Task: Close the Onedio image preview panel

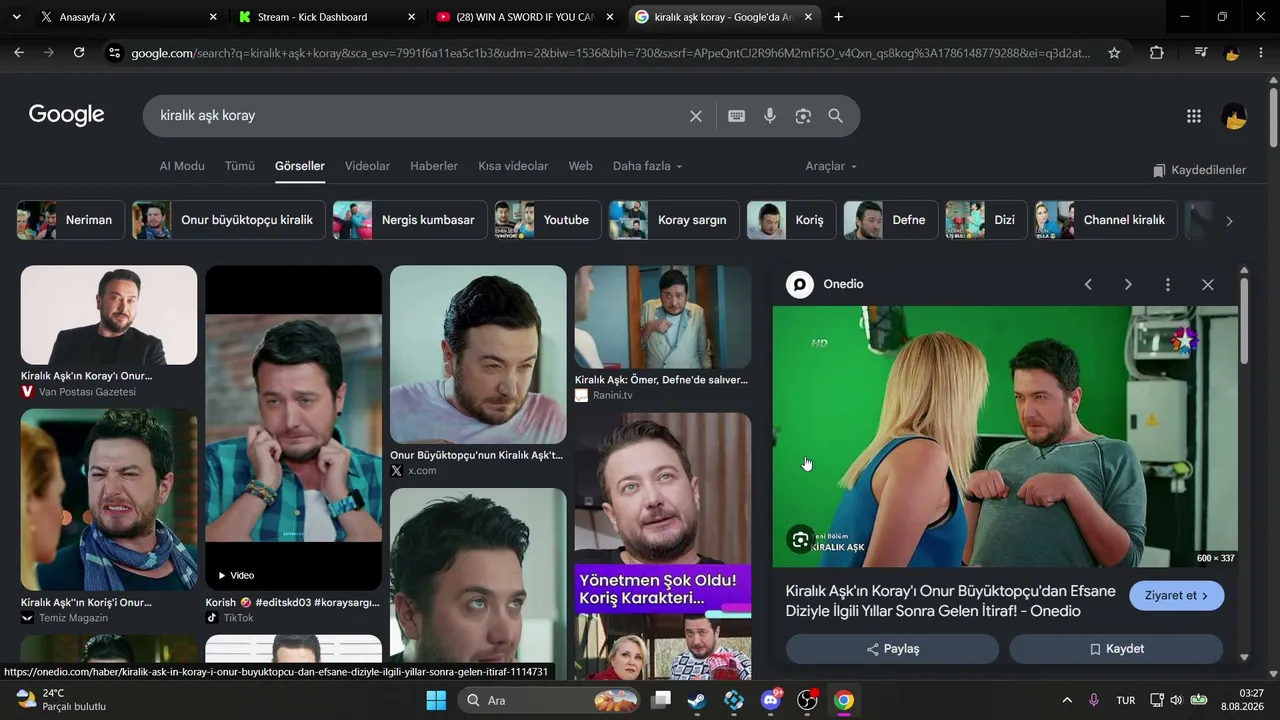Action: [1208, 285]
